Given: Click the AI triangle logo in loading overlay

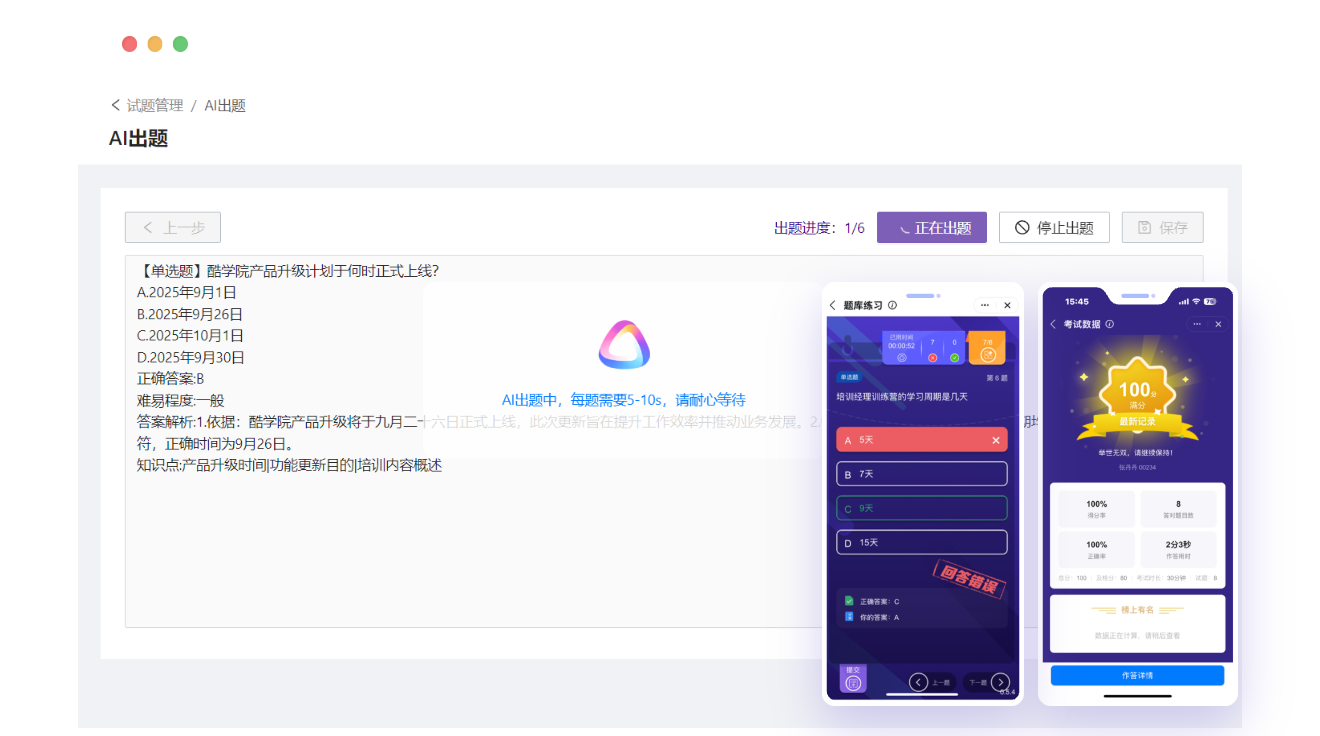Looking at the screenshot, I should click(624, 346).
